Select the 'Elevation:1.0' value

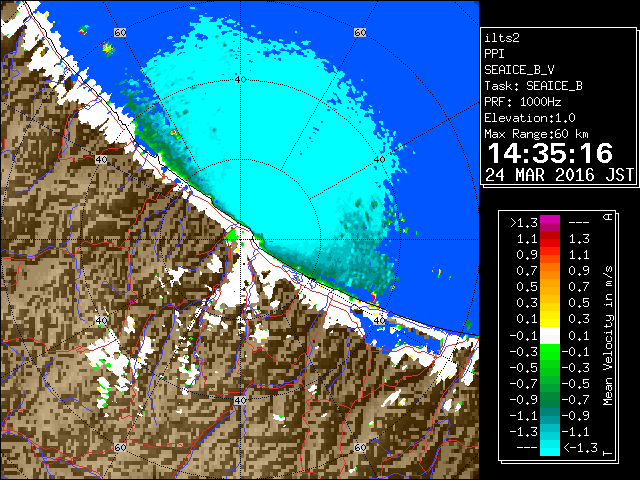530,118
